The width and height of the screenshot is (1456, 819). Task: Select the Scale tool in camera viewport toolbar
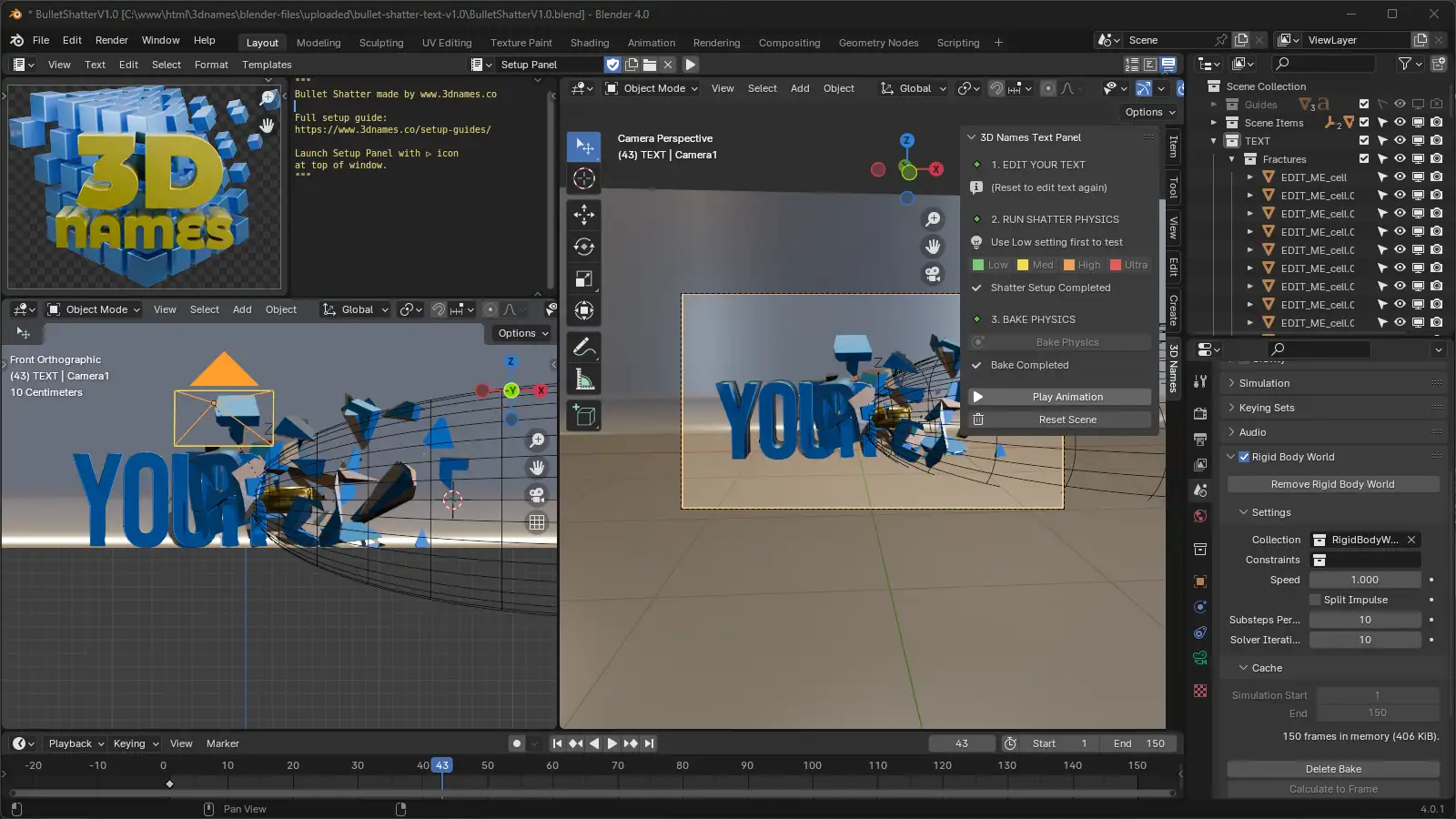click(x=584, y=278)
